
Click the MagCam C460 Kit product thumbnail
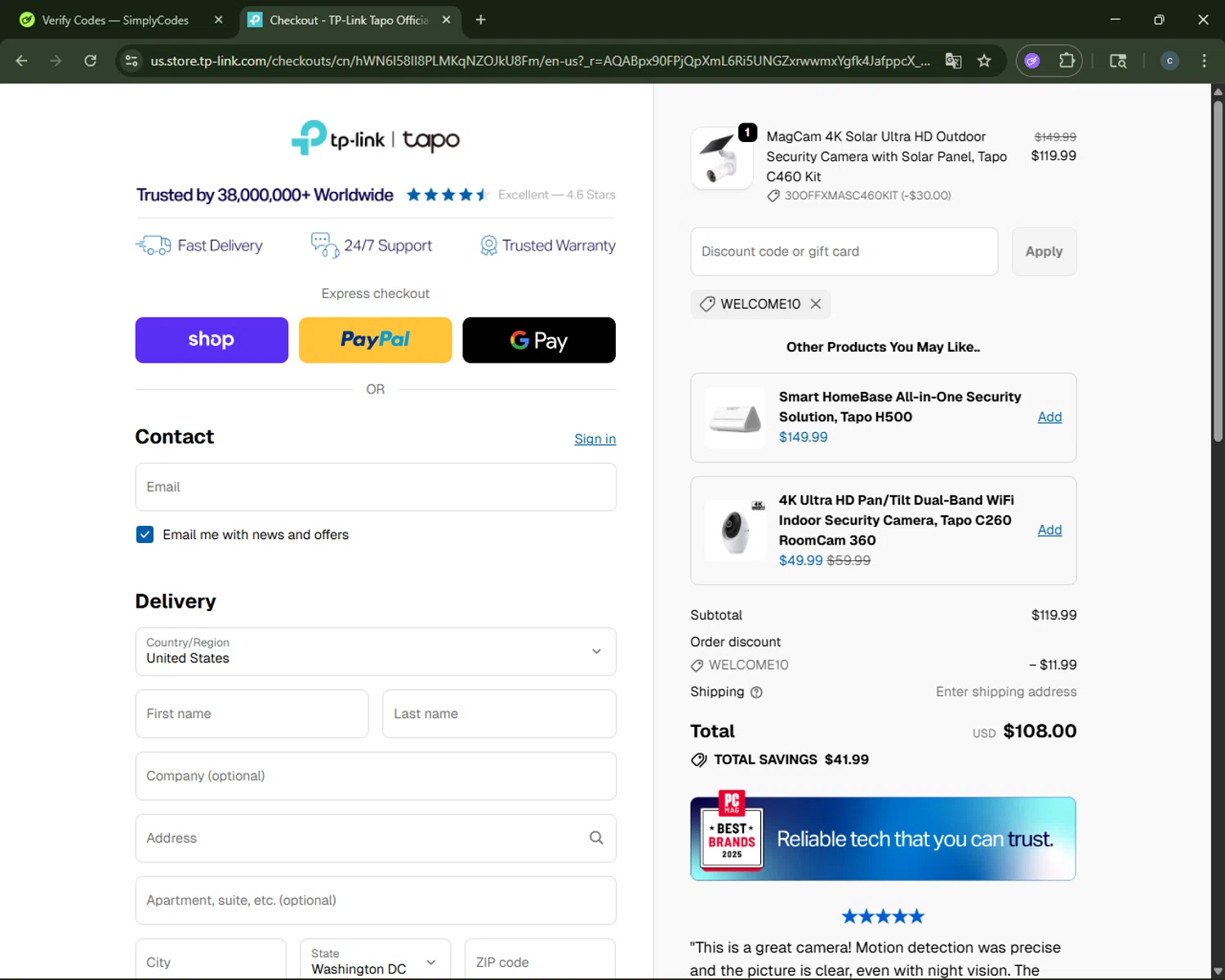[x=722, y=158]
